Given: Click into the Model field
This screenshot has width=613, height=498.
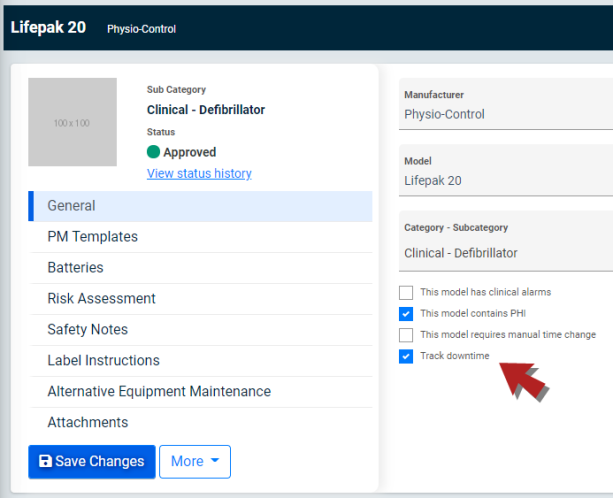Looking at the screenshot, I should point(506,170).
